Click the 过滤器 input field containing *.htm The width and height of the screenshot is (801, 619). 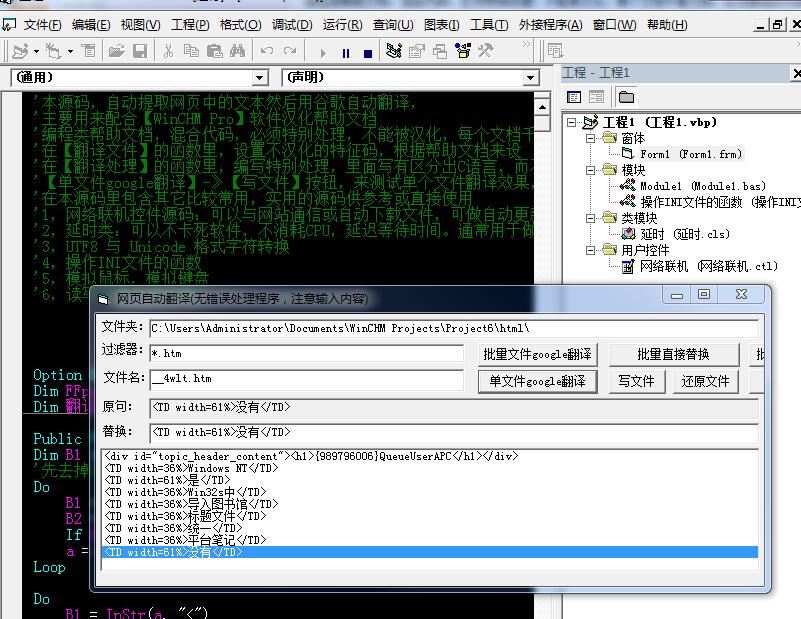(x=306, y=353)
